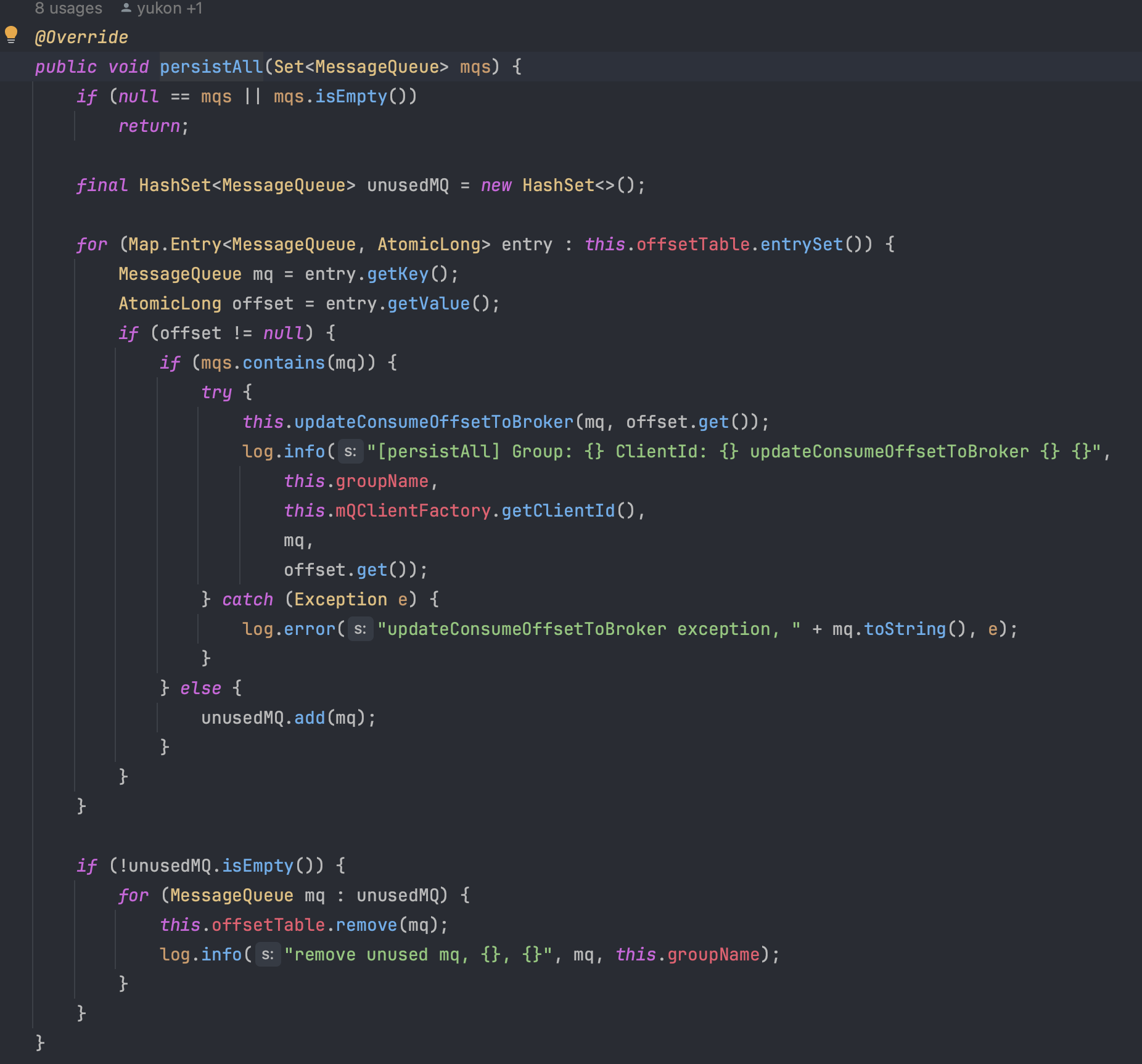Click the updateConsumeOffsetToBroker method call
Viewport: 1142px width, 1064px height.
(x=432, y=422)
